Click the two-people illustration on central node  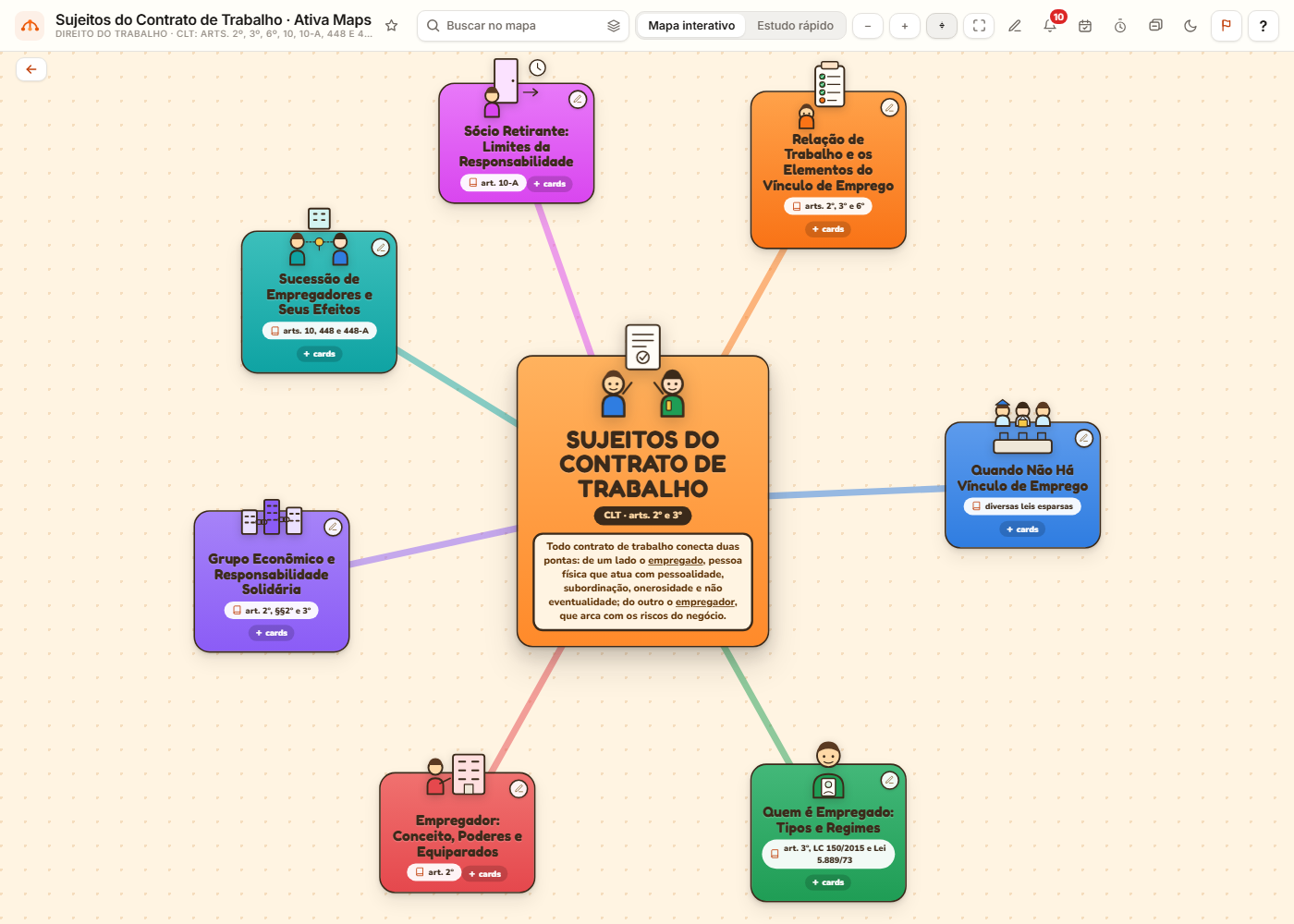[642, 394]
